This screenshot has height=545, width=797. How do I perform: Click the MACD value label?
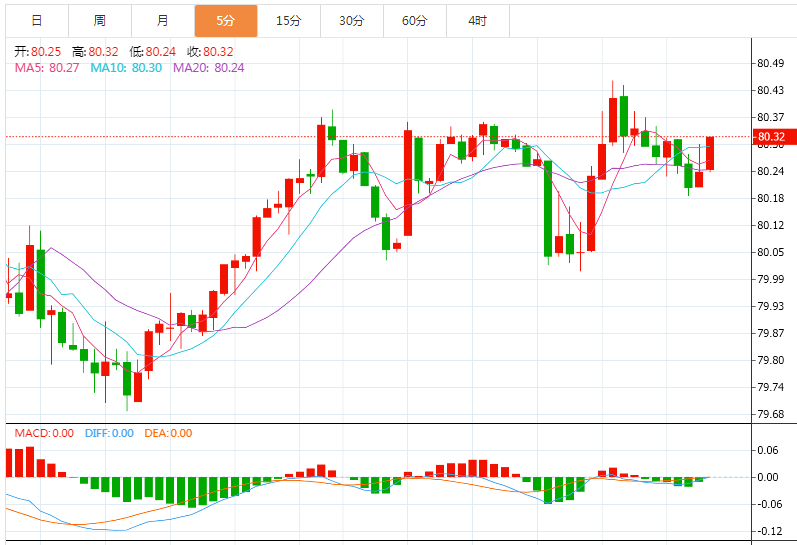(43, 433)
